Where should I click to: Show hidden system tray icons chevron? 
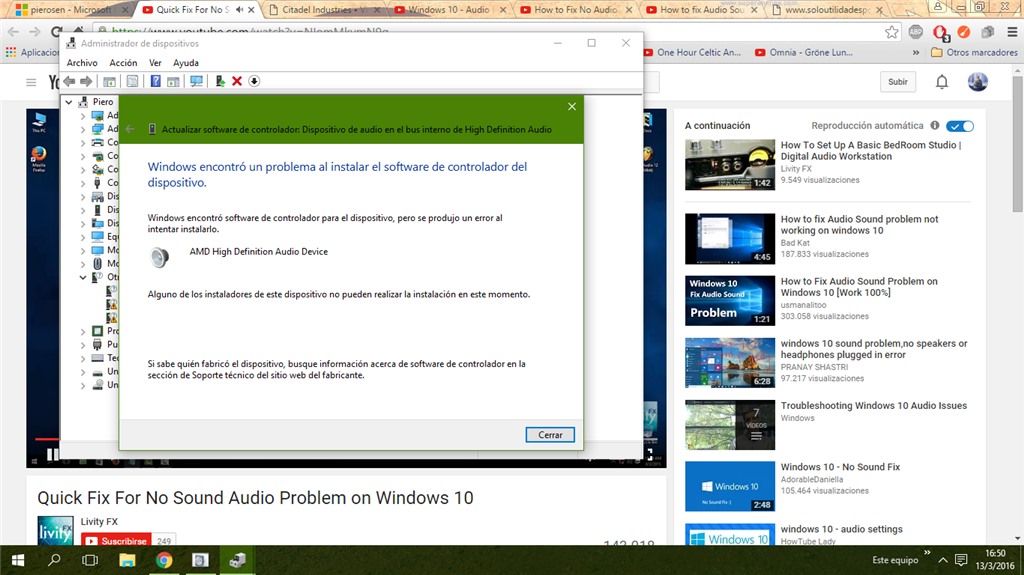tap(942, 560)
